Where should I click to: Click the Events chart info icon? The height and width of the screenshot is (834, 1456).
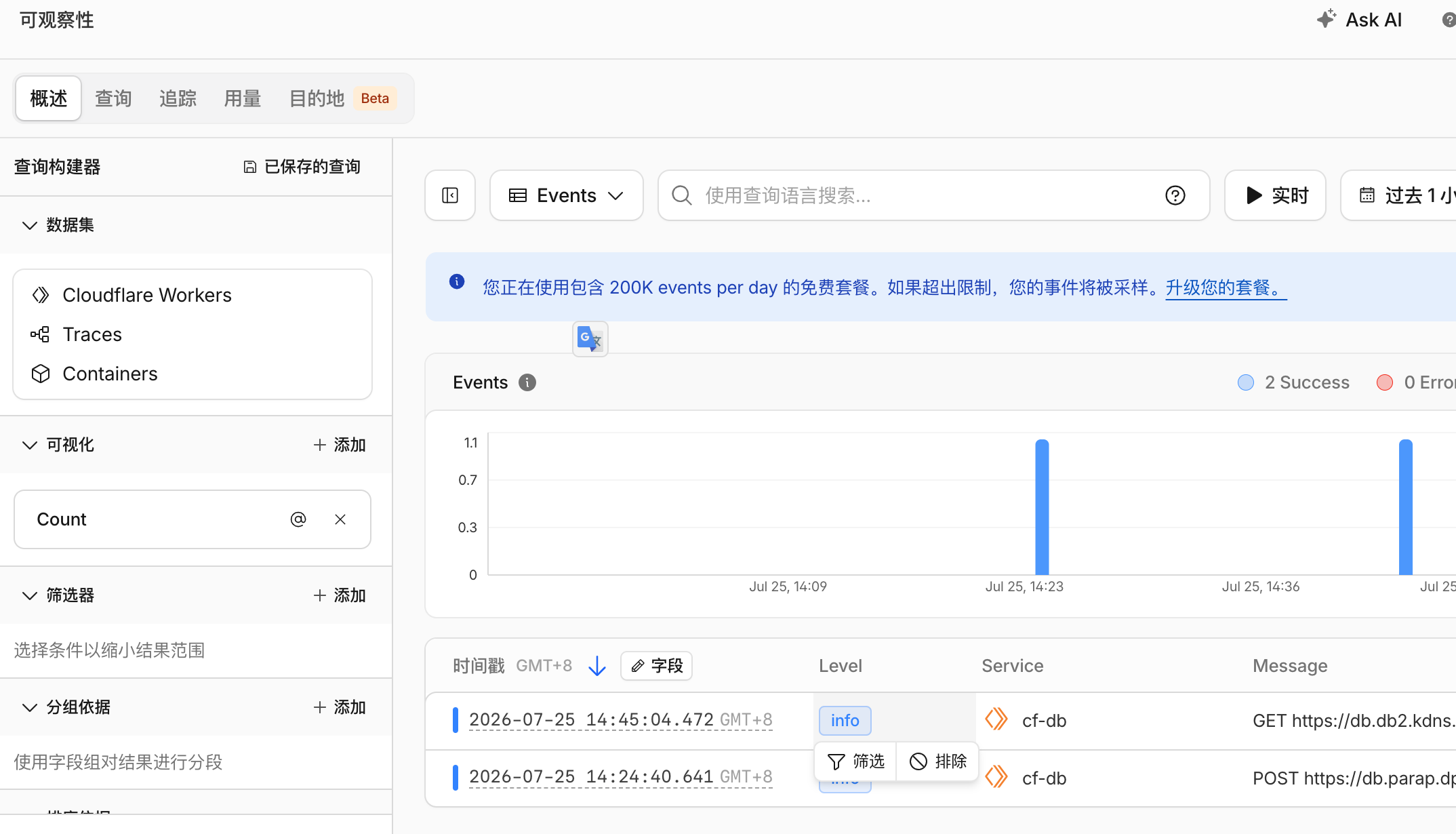click(x=527, y=382)
